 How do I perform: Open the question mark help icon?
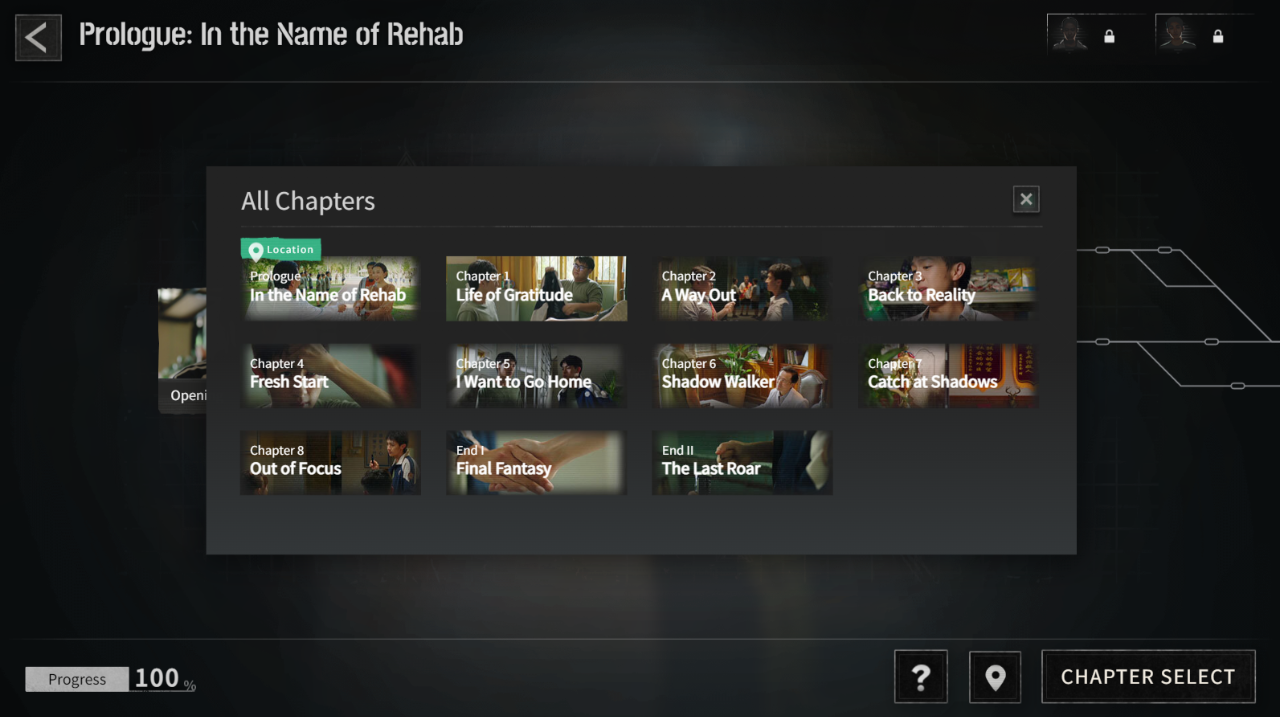[921, 677]
